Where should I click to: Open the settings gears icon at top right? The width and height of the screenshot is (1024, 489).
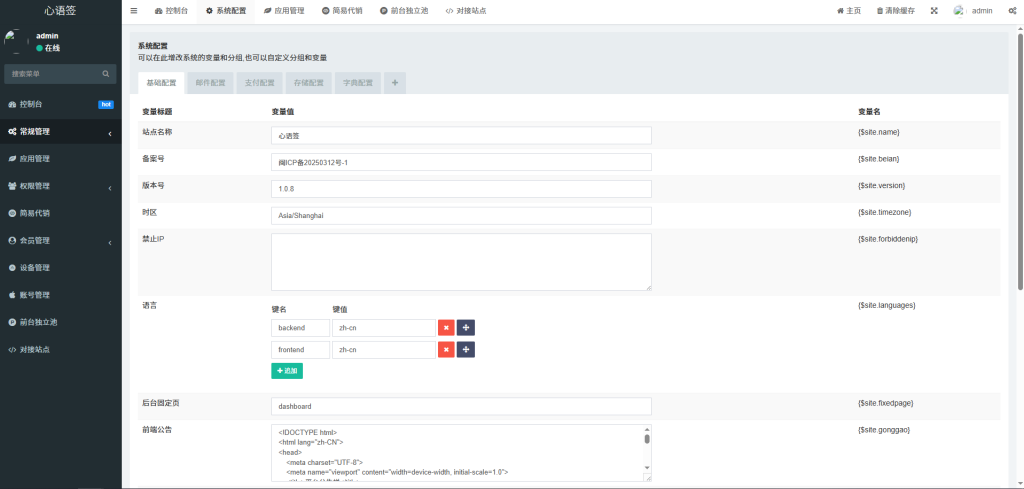click(1012, 10)
